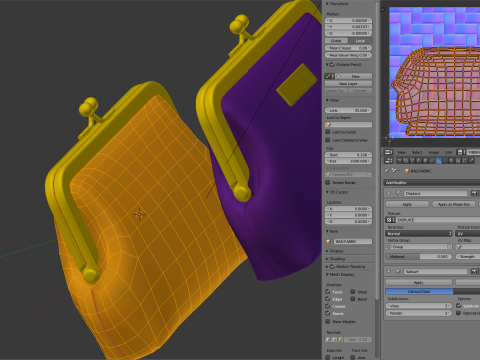This screenshot has height=360, width=480.
Task: Collapse the Subsurf modifier panel
Action: (x=388, y=271)
